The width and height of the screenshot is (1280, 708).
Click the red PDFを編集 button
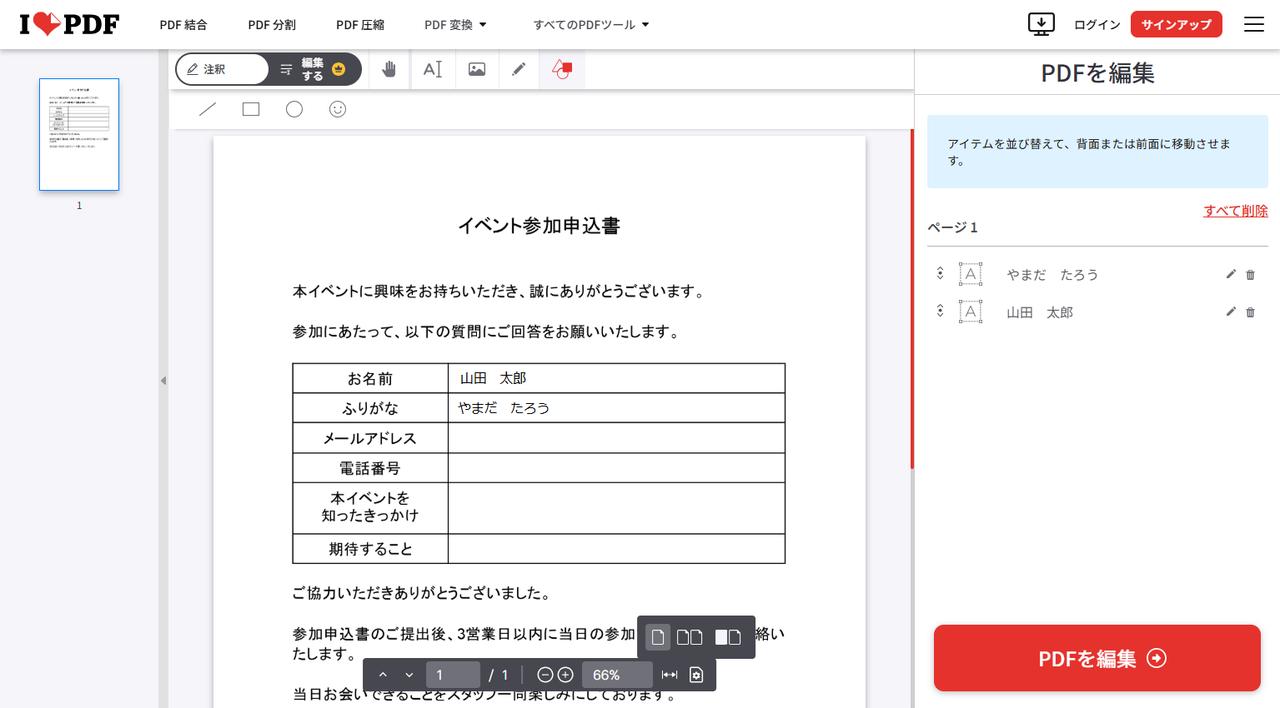1096,658
